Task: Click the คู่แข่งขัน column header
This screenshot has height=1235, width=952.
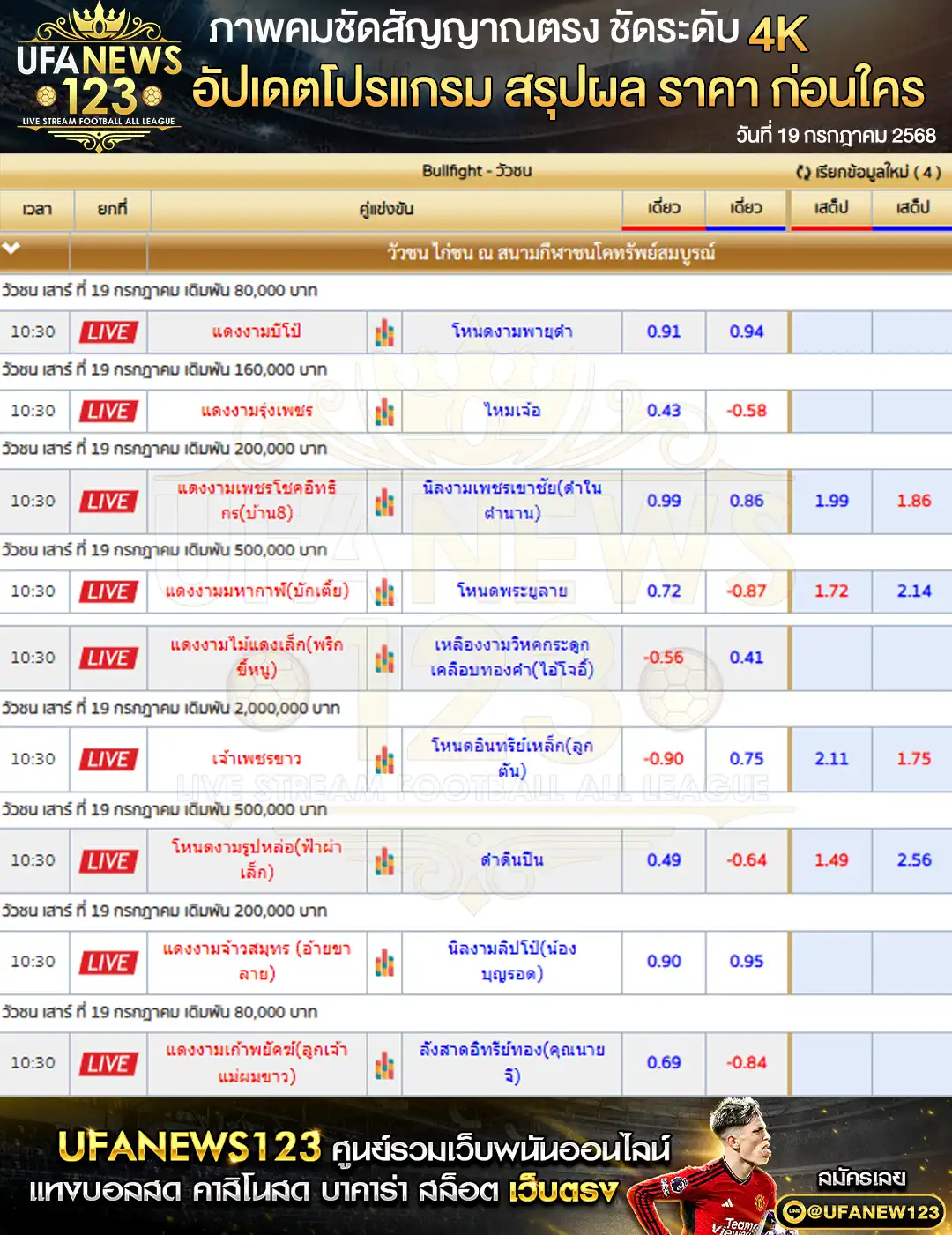Action: click(386, 209)
